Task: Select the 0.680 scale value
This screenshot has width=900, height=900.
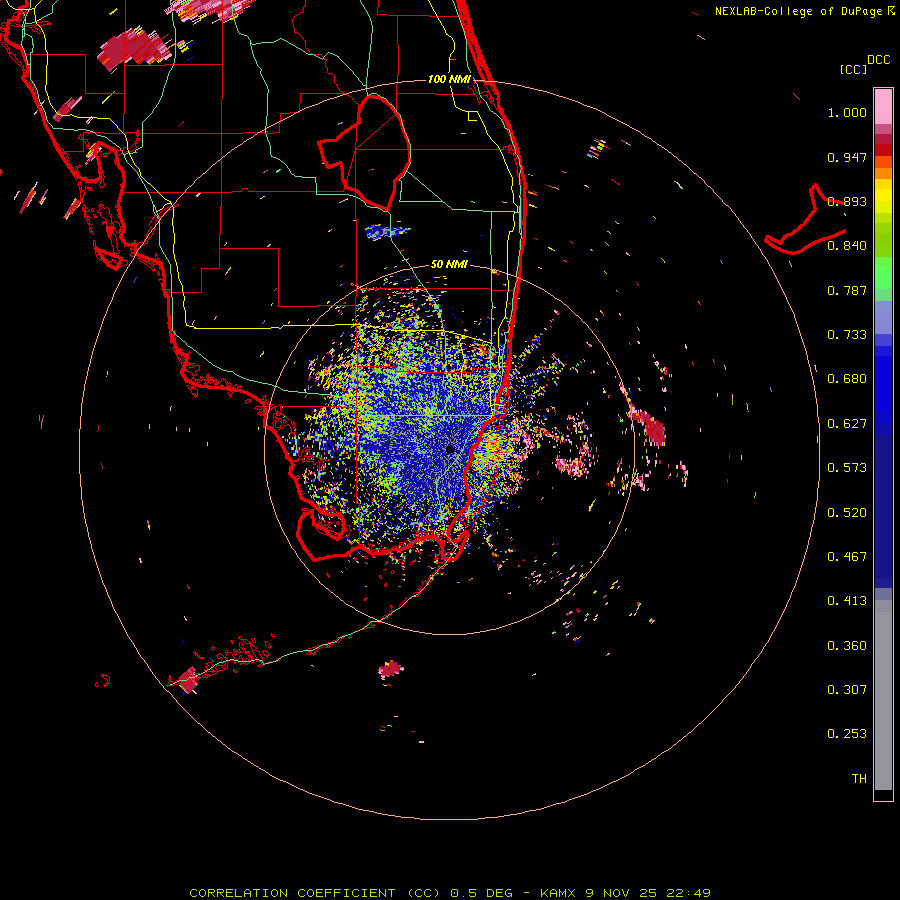Action: [x=847, y=379]
